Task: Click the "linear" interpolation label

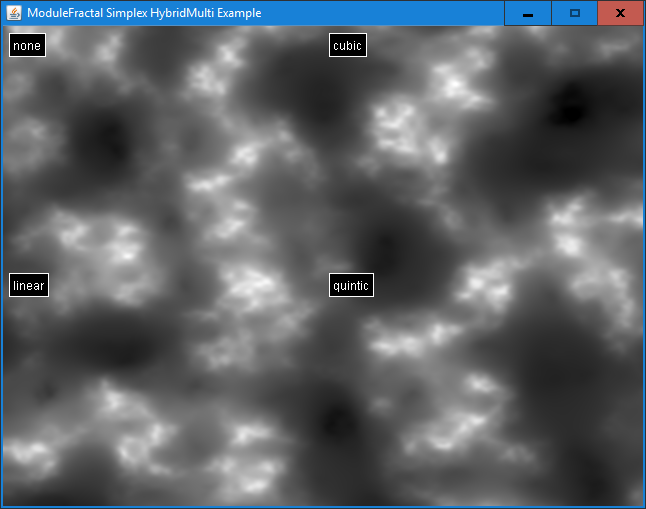Action: coord(29,286)
